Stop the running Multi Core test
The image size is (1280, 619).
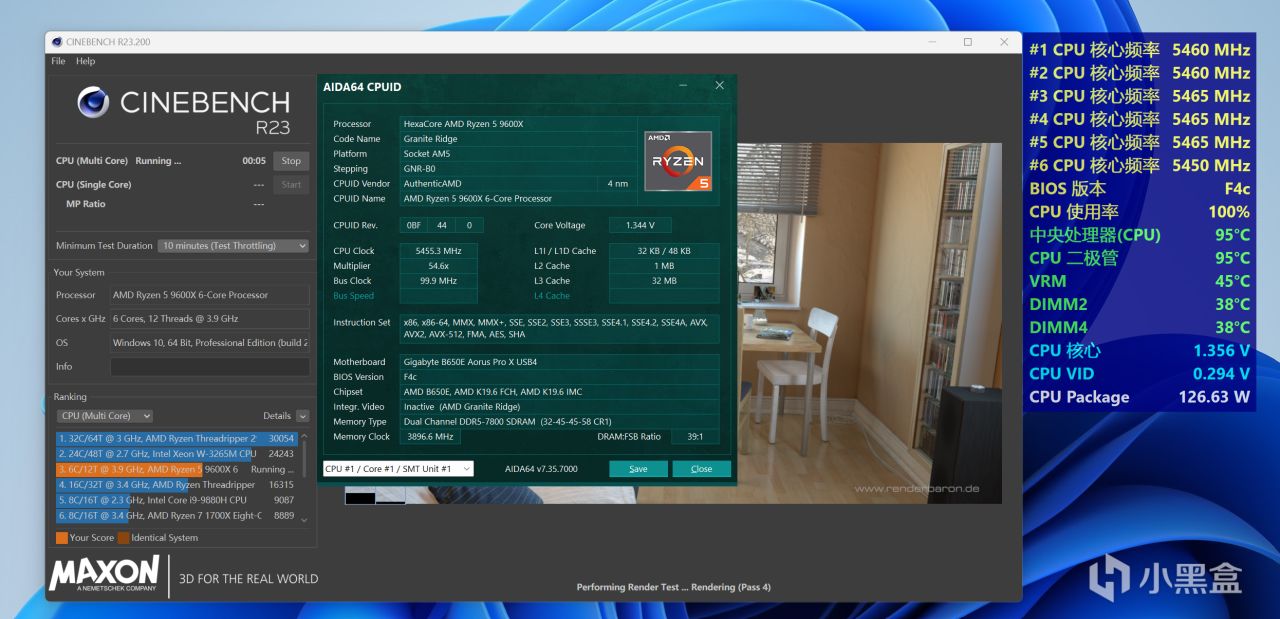click(291, 160)
